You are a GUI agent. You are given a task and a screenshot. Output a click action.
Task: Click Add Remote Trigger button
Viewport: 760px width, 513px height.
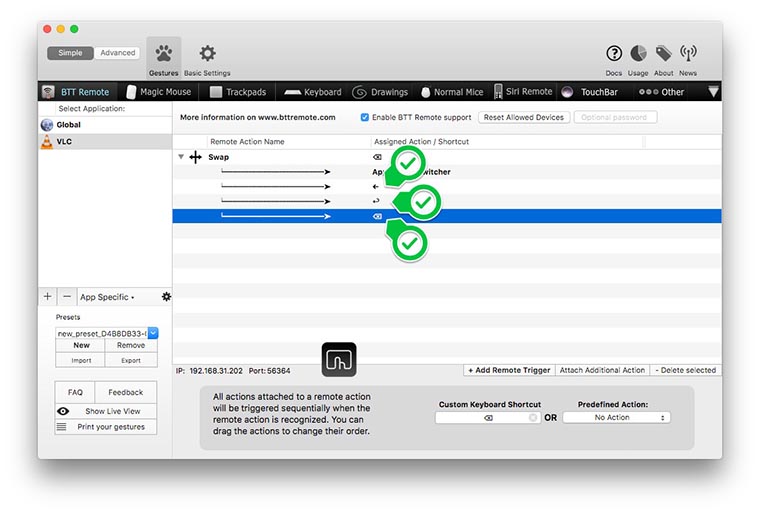tap(509, 370)
